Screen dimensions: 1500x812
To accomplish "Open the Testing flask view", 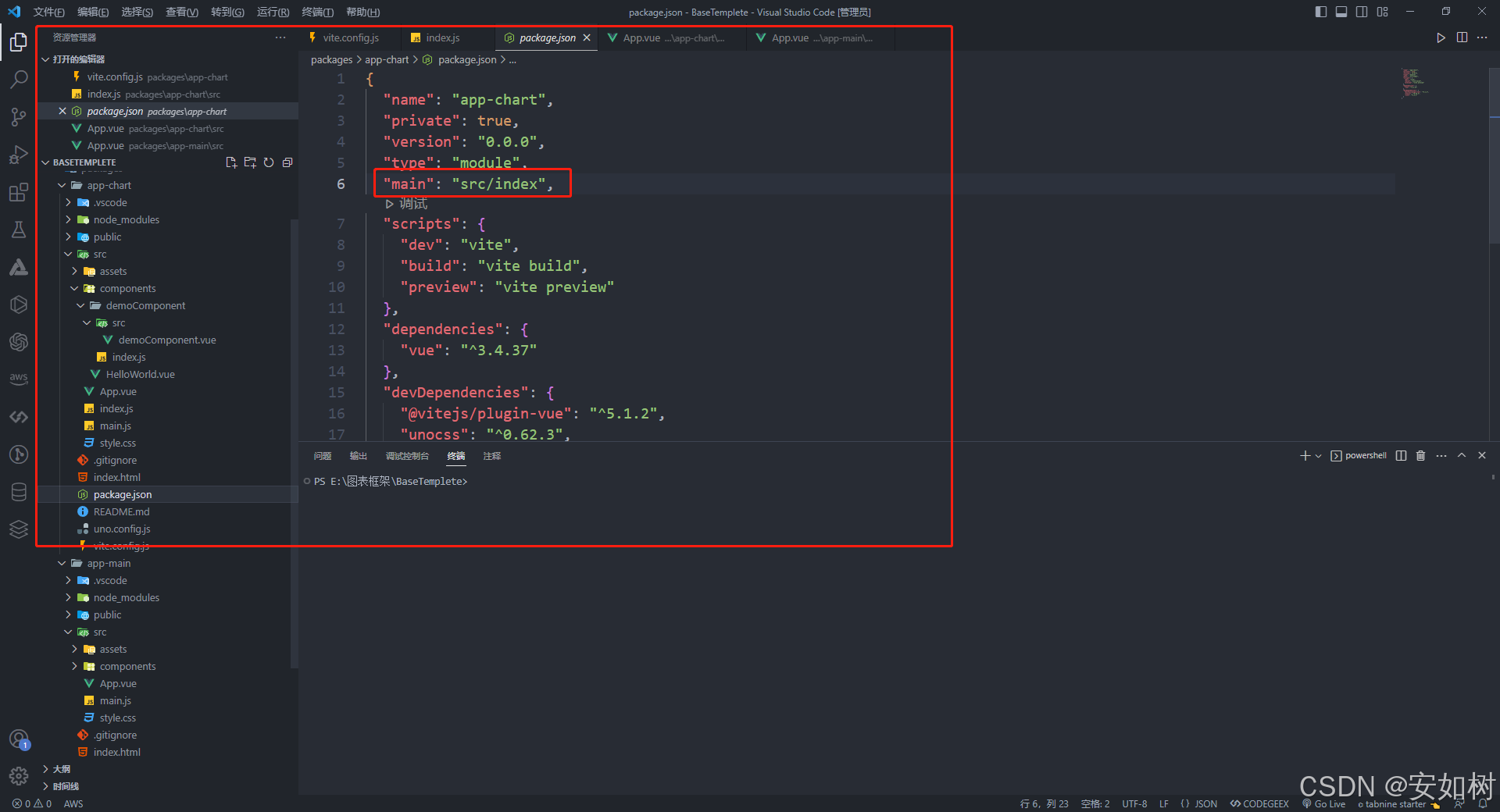I will click(19, 230).
